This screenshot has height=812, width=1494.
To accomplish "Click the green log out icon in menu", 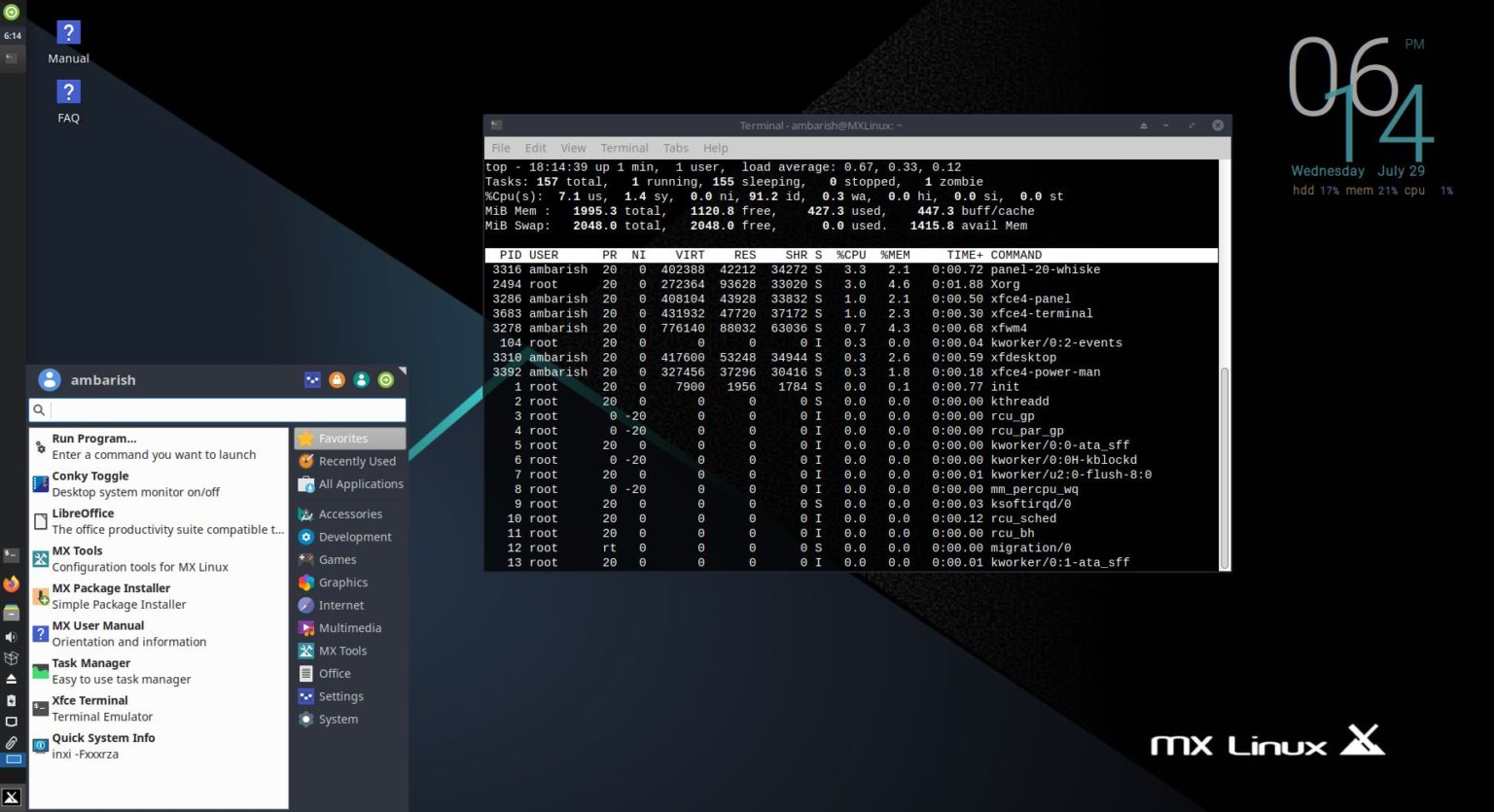I will [385, 380].
